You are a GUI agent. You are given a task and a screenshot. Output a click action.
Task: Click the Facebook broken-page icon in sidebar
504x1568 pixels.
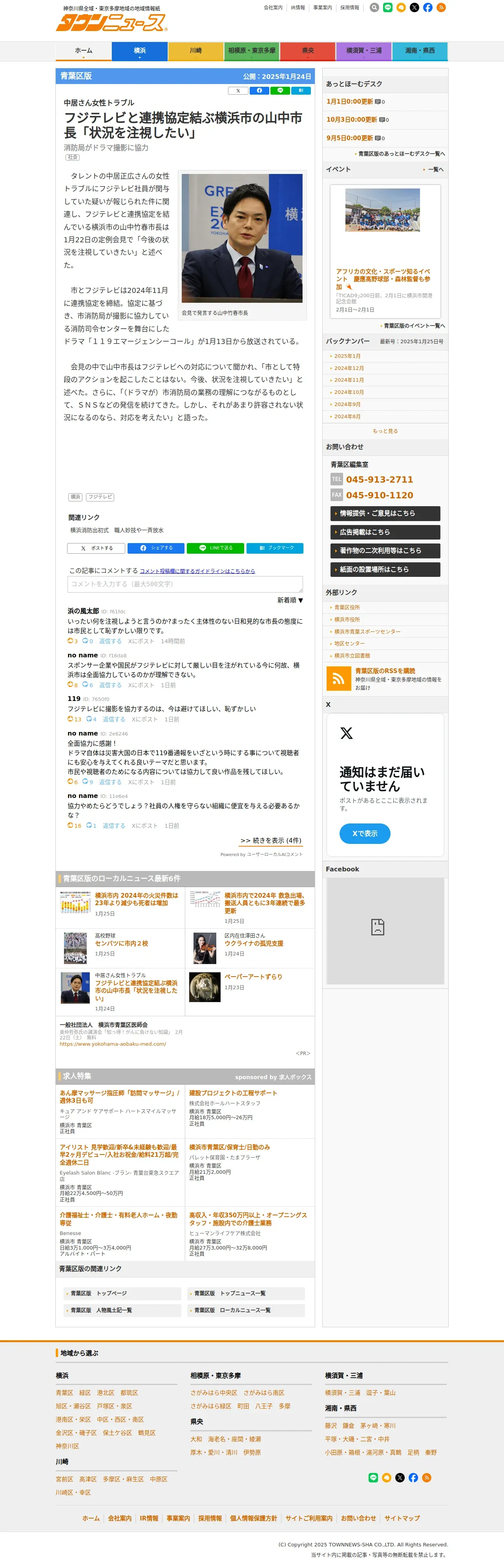[x=377, y=927]
